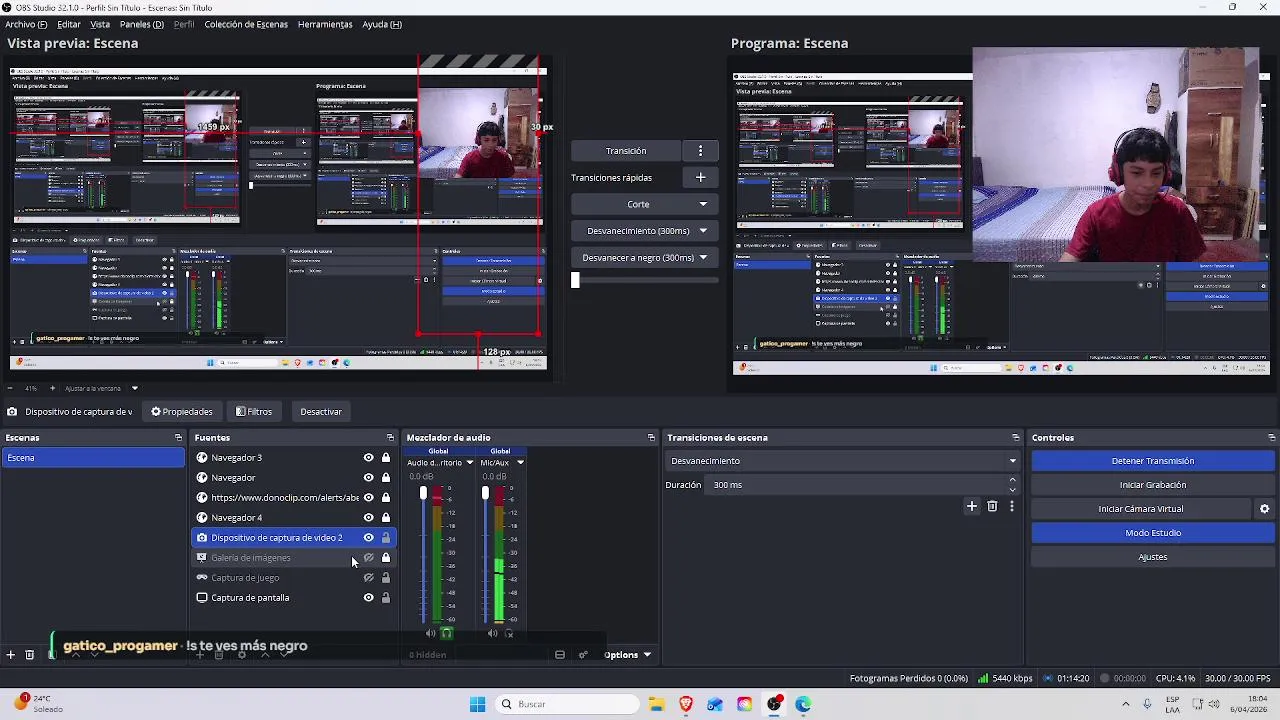Lock the Captura de pantalla source
Screen dimensions: 1280x720
point(385,598)
